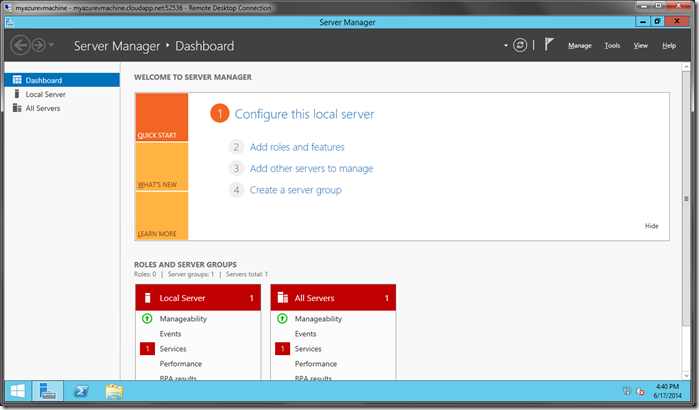The image size is (699, 410).
Task: Open the Help menu
Action: point(669,45)
